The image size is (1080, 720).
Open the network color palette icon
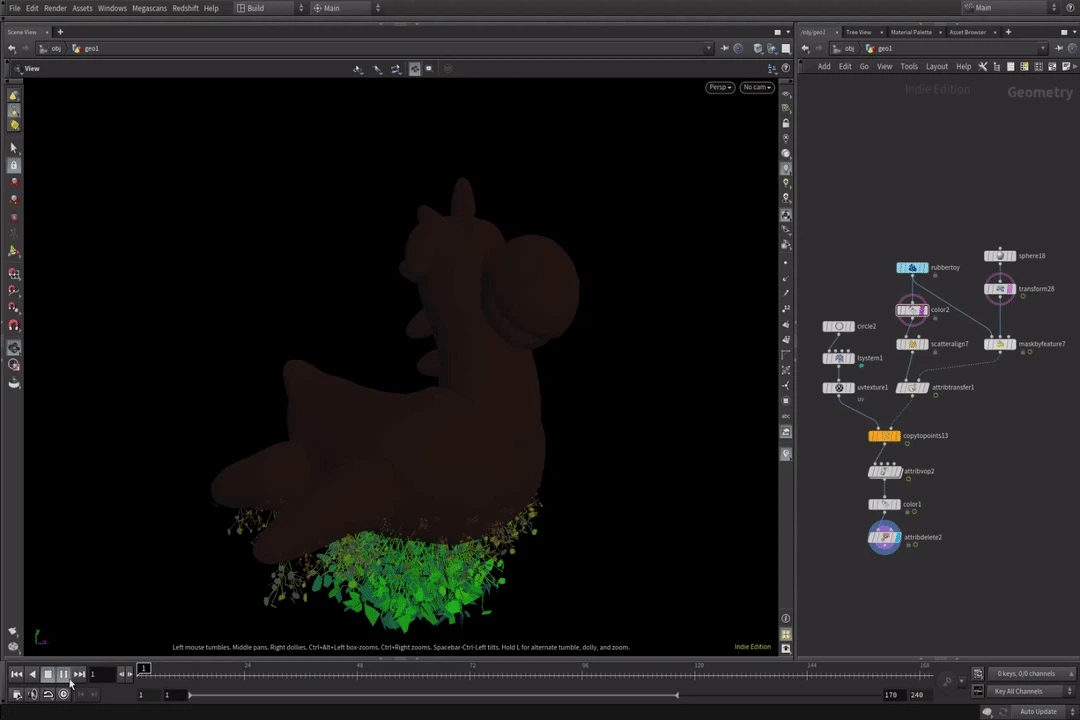tap(1024, 67)
